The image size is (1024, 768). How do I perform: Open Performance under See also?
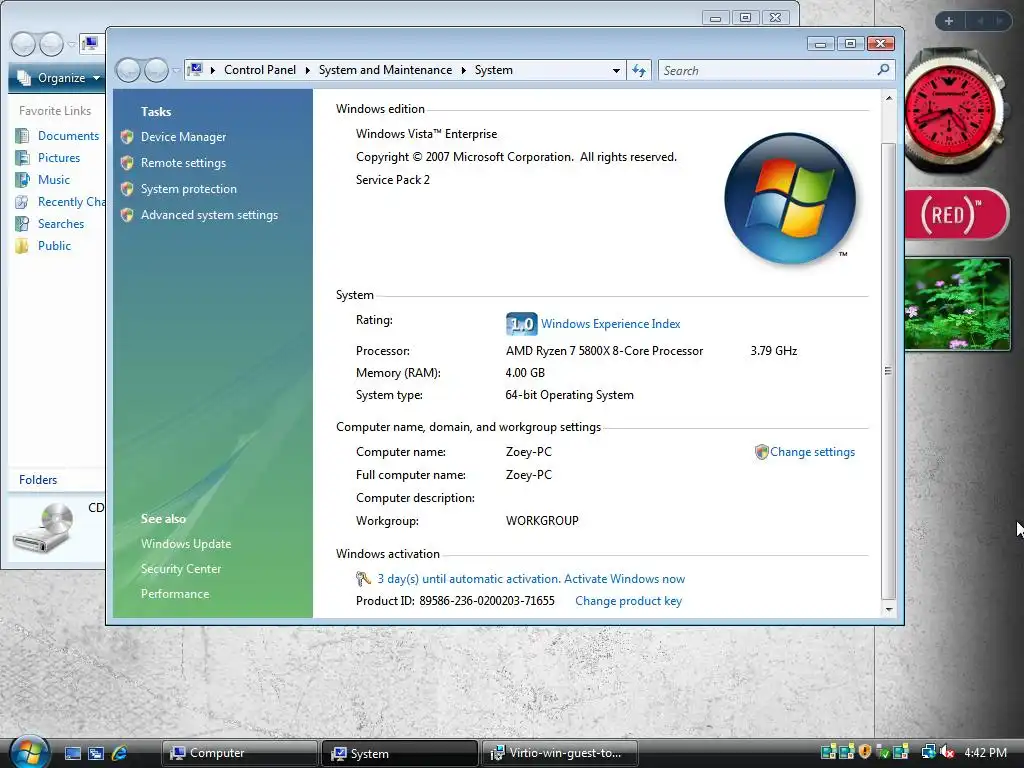coord(175,594)
